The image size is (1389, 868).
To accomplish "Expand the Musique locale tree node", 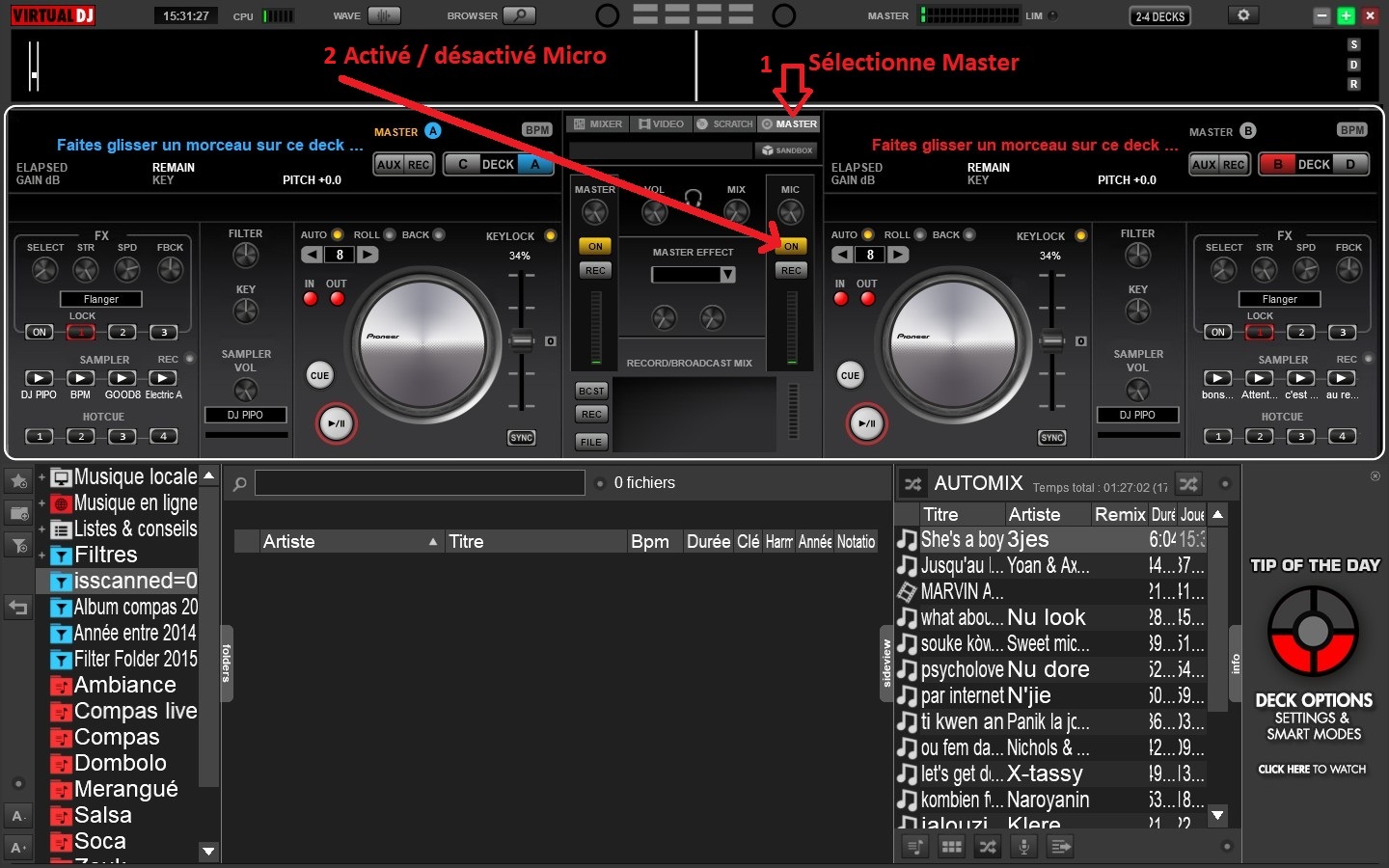I will click(x=41, y=477).
